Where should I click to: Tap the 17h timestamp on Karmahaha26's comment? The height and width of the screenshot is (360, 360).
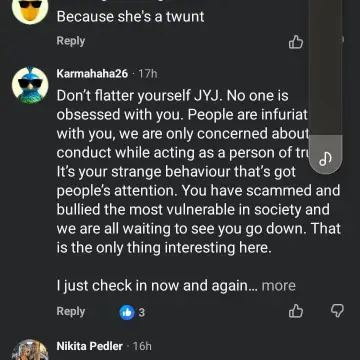click(x=147, y=73)
